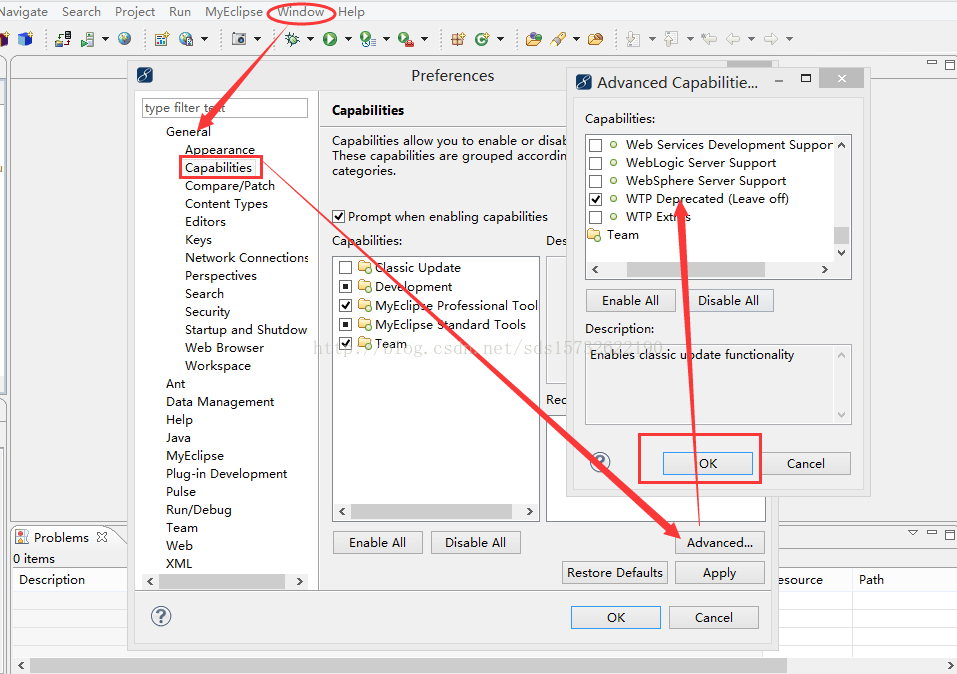Click the type filter text field
The image size is (957, 674).
pyautogui.click(x=225, y=108)
